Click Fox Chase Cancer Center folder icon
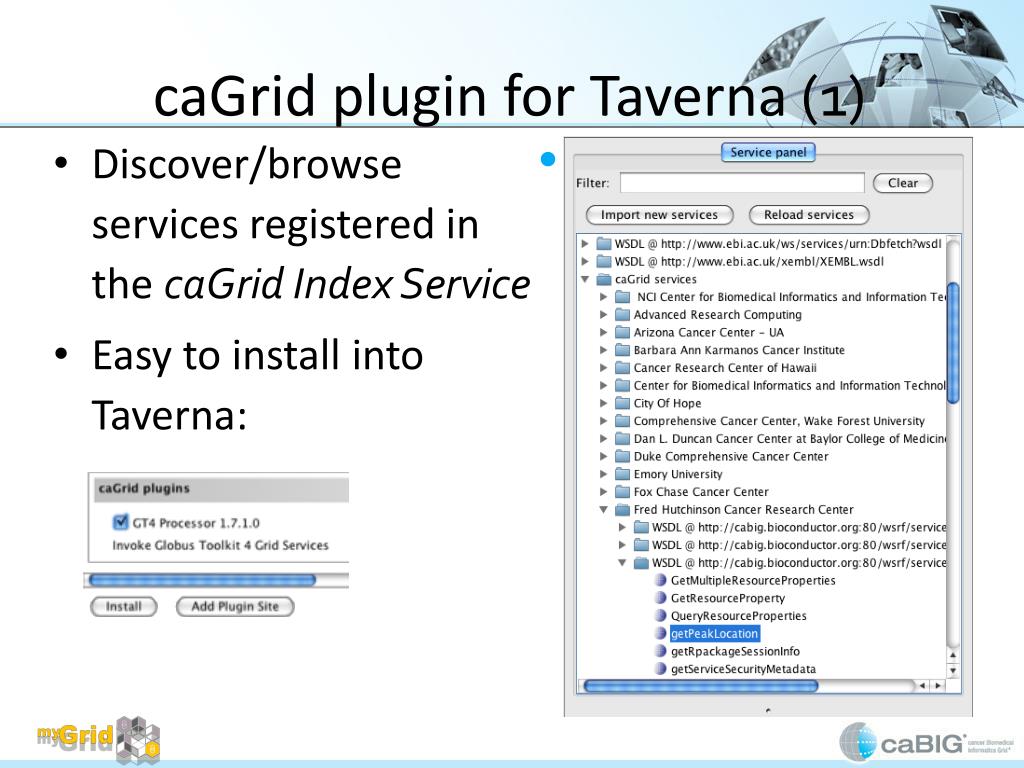The image size is (1024, 768). tap(622, 492)
